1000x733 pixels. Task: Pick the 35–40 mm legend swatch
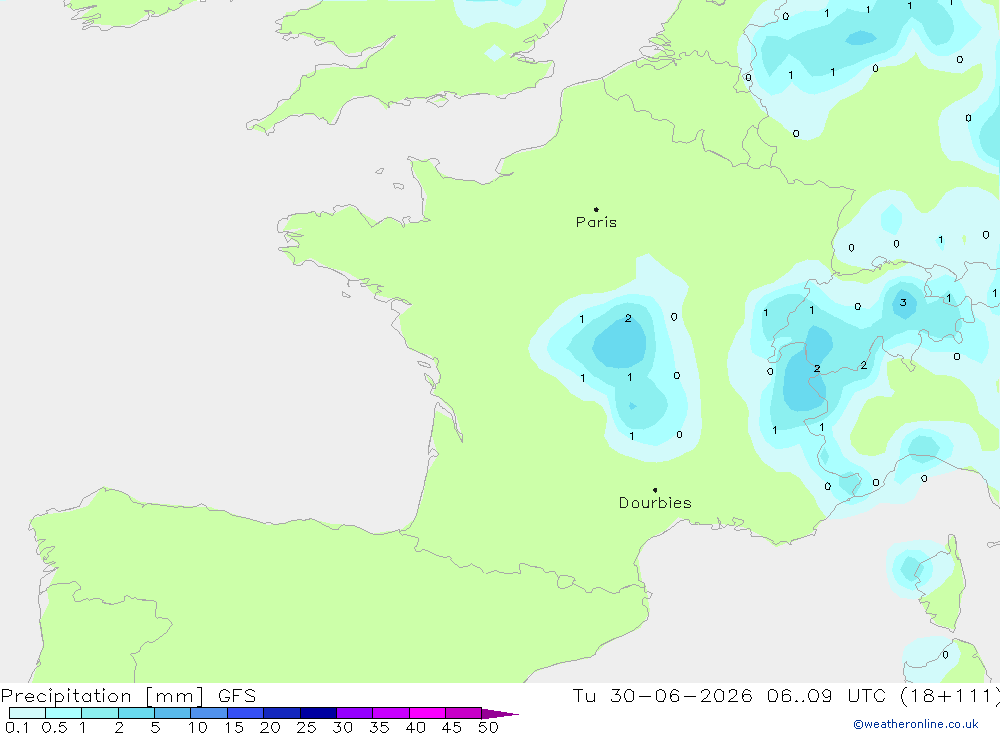(390, 713)
